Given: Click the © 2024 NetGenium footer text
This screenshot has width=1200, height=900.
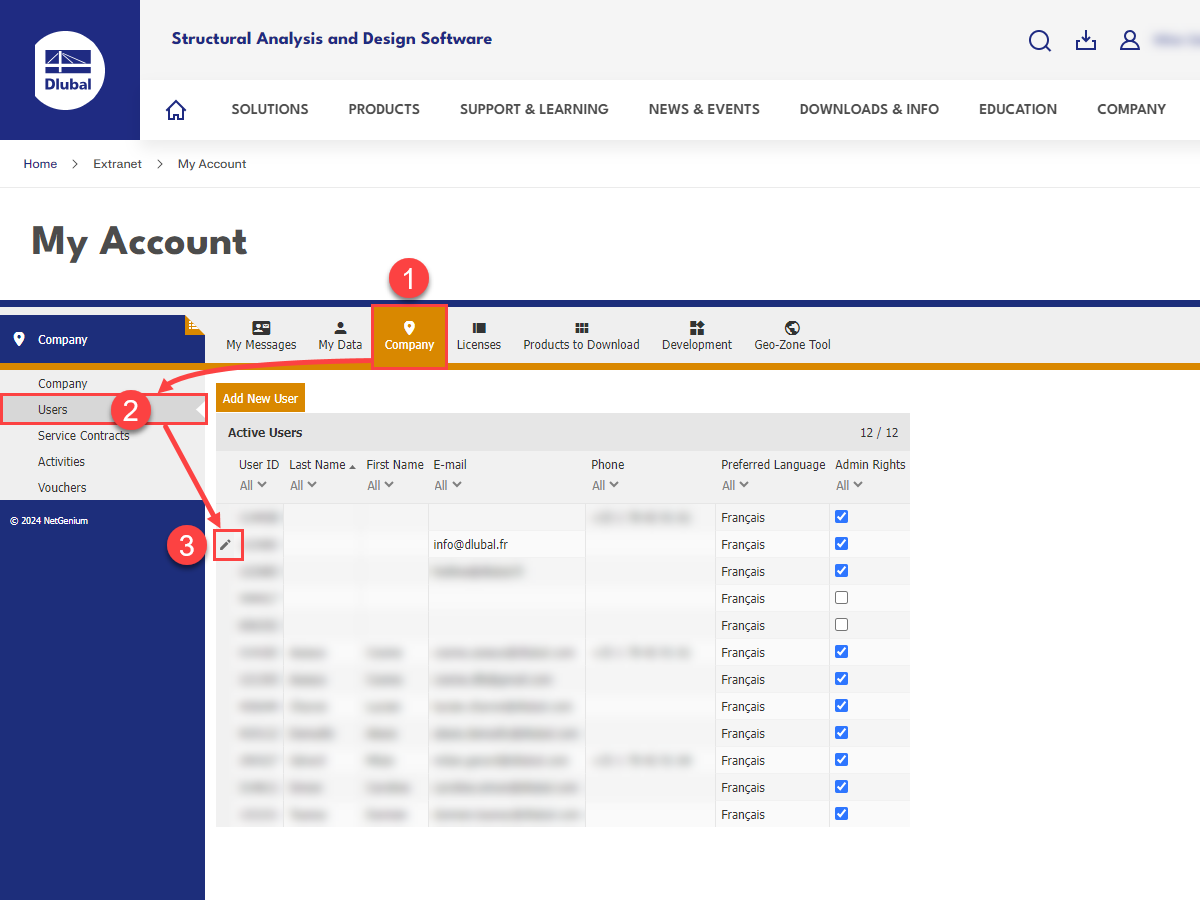Looking at the screenshot, I should tap(49, 521).
